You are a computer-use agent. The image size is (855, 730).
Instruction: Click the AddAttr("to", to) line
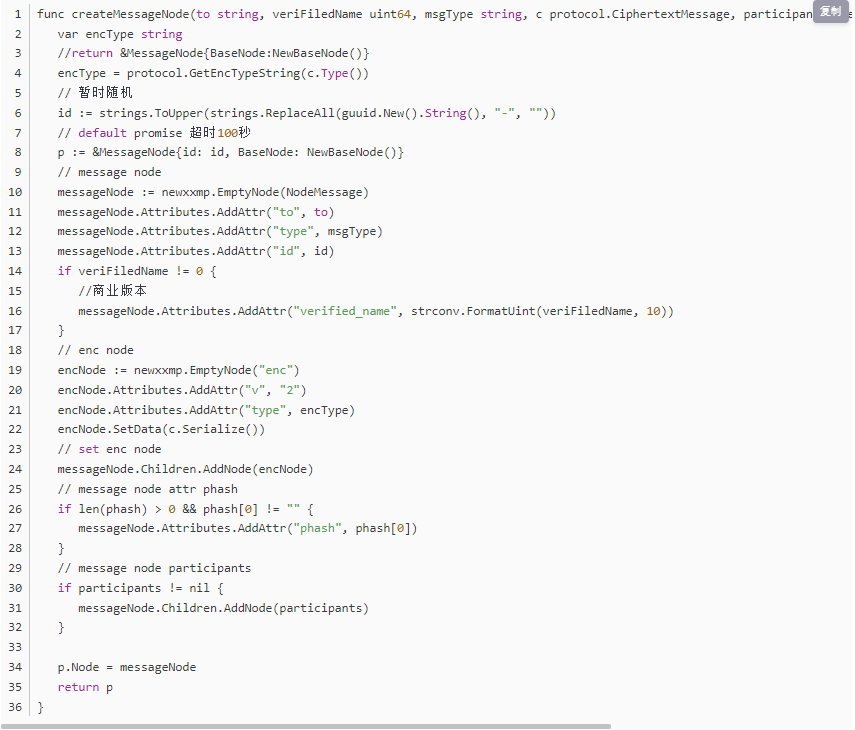tap(196, 212)
